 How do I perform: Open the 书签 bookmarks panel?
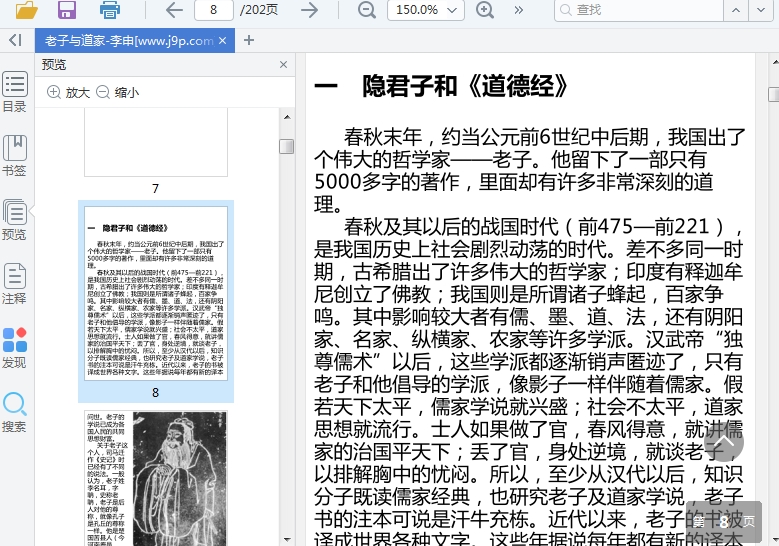coord(15,156)
